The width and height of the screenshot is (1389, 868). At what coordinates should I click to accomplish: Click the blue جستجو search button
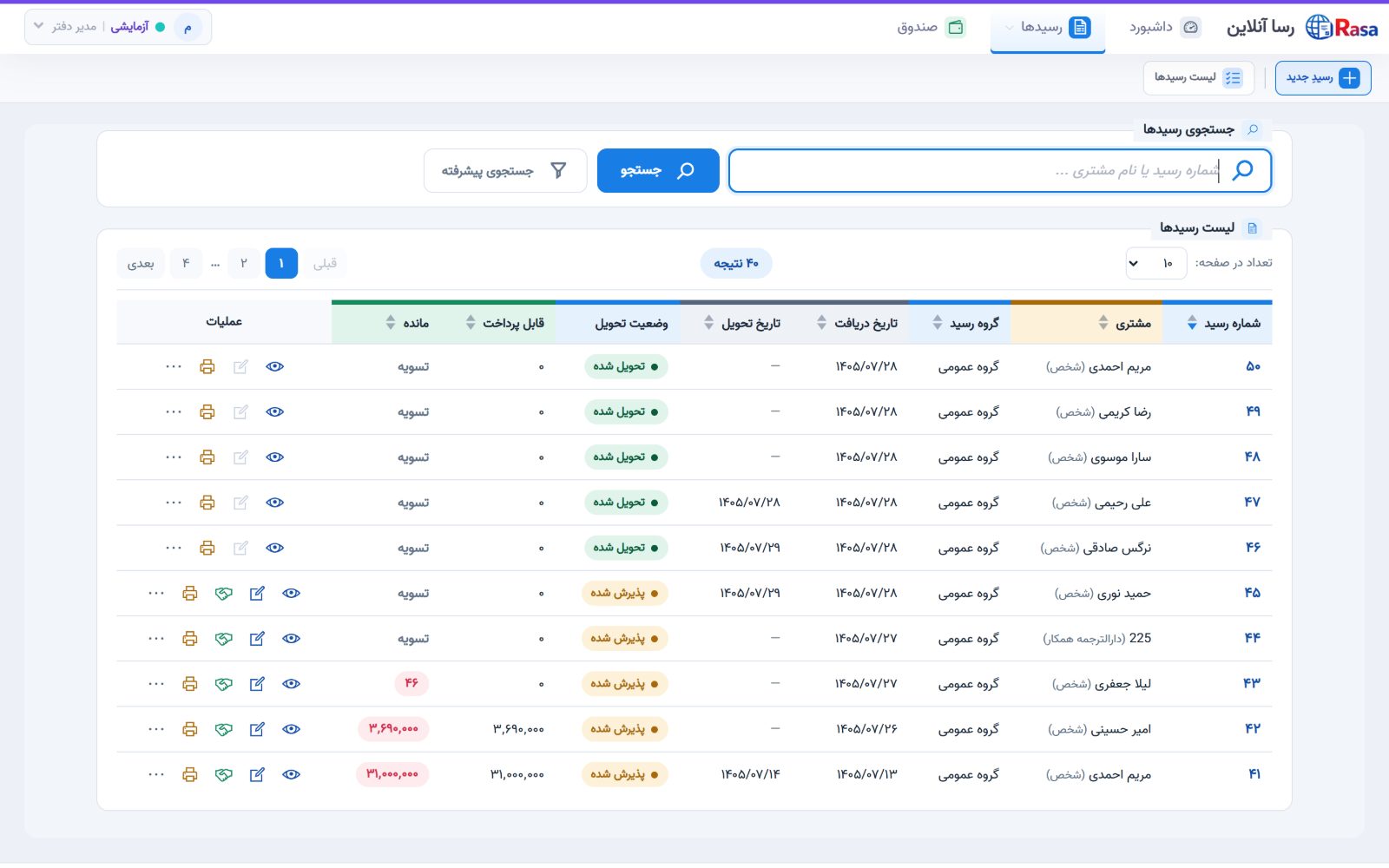[x=658, y=171]
